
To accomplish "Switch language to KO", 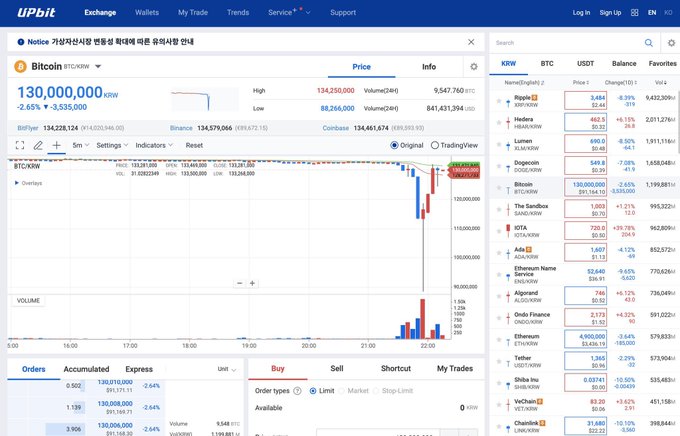I will coord(668,13).
